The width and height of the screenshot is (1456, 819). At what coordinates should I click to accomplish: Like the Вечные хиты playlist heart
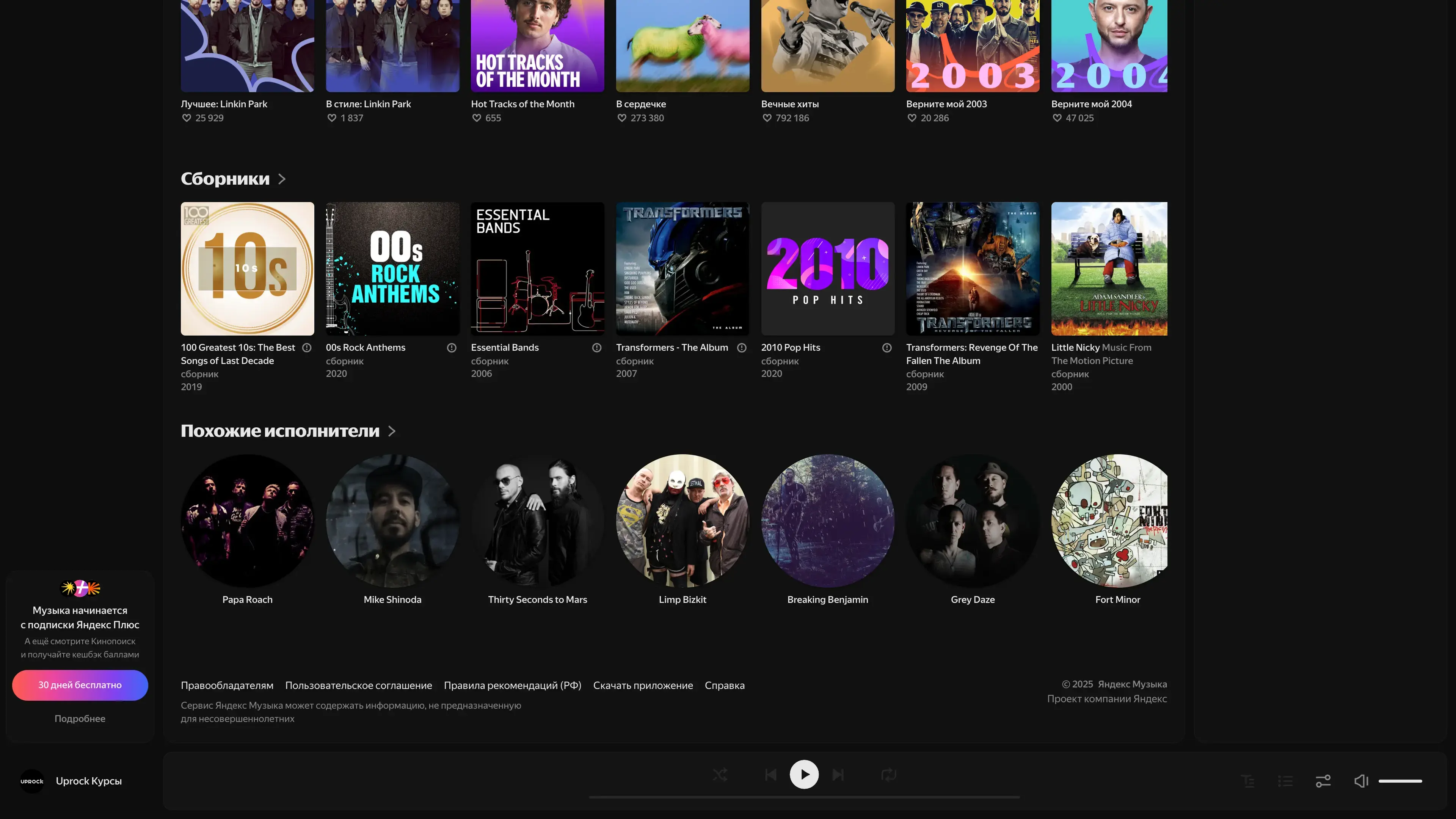point(767,118)
